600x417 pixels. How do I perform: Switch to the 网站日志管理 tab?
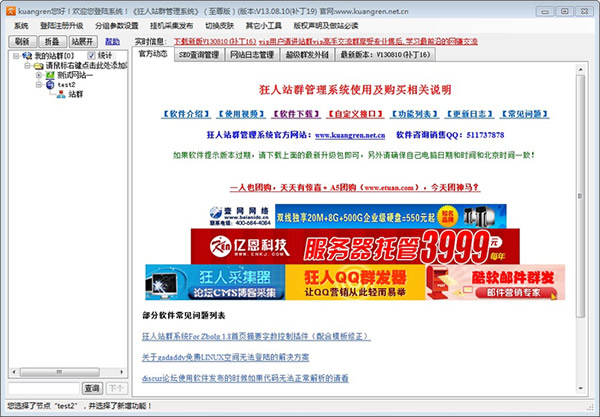(252, 55)
